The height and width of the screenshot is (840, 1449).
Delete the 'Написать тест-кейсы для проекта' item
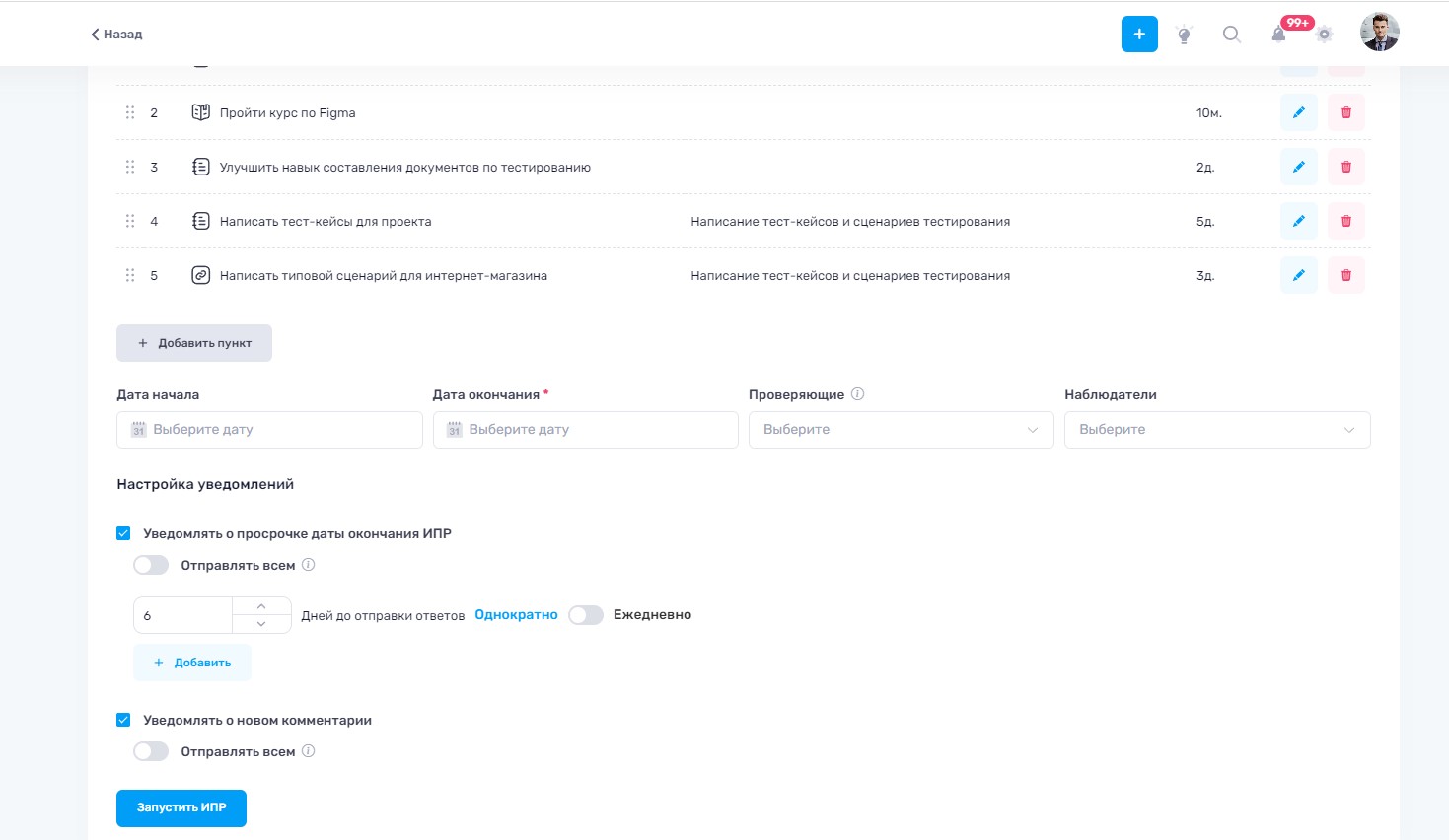[1345, 222]
